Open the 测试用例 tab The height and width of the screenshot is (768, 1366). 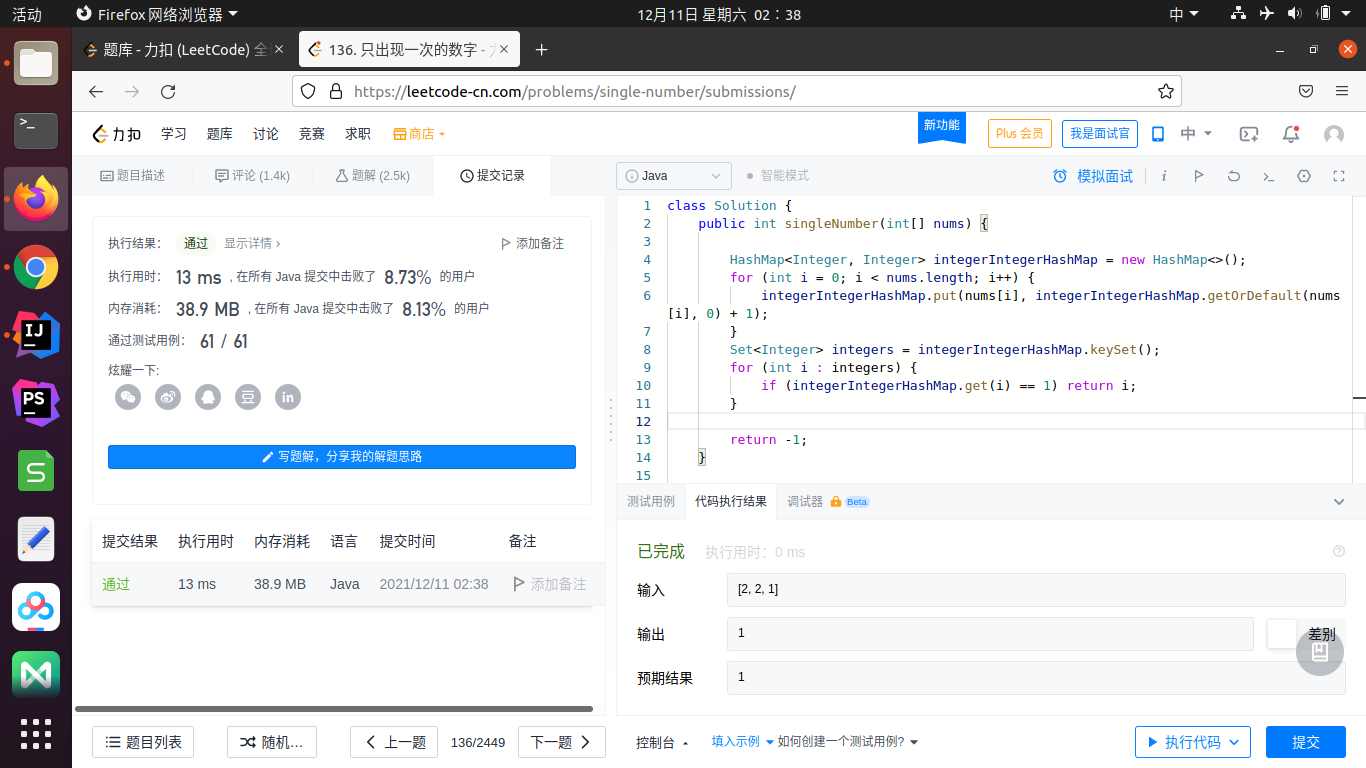coord(651,502)
